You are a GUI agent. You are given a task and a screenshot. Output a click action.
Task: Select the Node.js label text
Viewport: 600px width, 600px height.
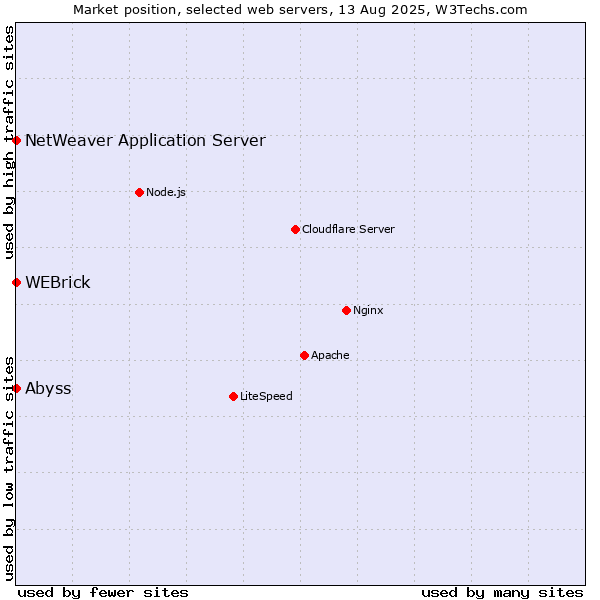[x=166, y=192]
